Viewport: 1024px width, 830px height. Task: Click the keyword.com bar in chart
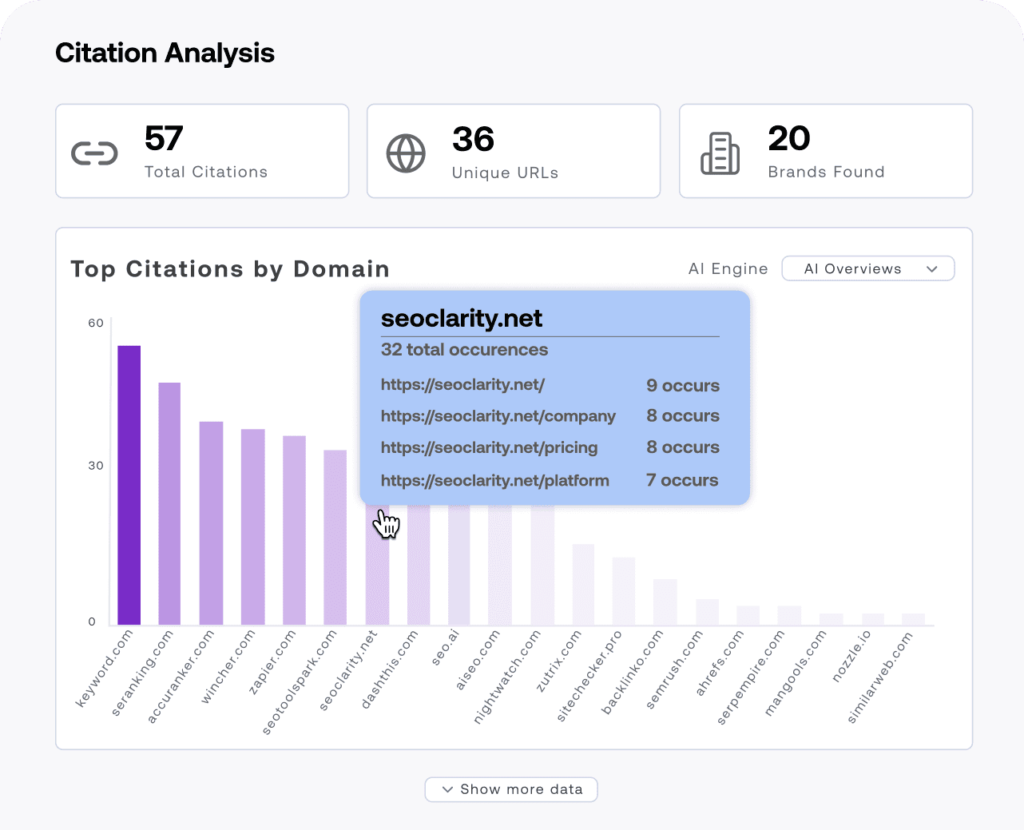pos(129,485)
